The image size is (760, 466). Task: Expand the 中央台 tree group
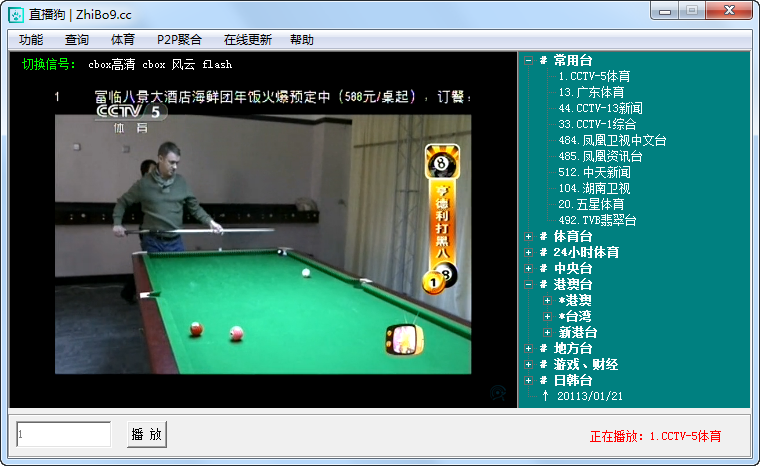tap(528, 269)
